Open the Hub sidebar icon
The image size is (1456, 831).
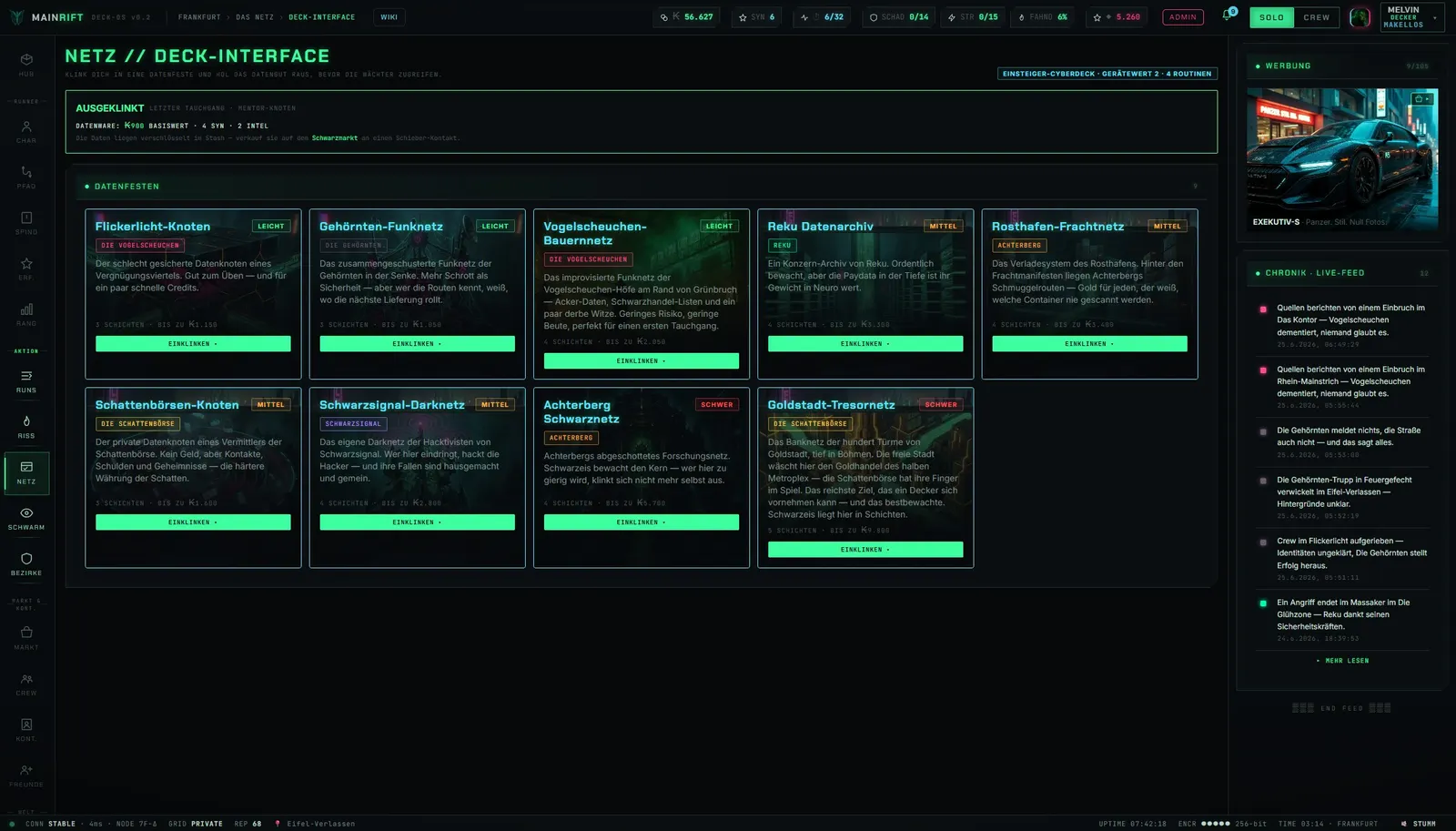(26, 64)
